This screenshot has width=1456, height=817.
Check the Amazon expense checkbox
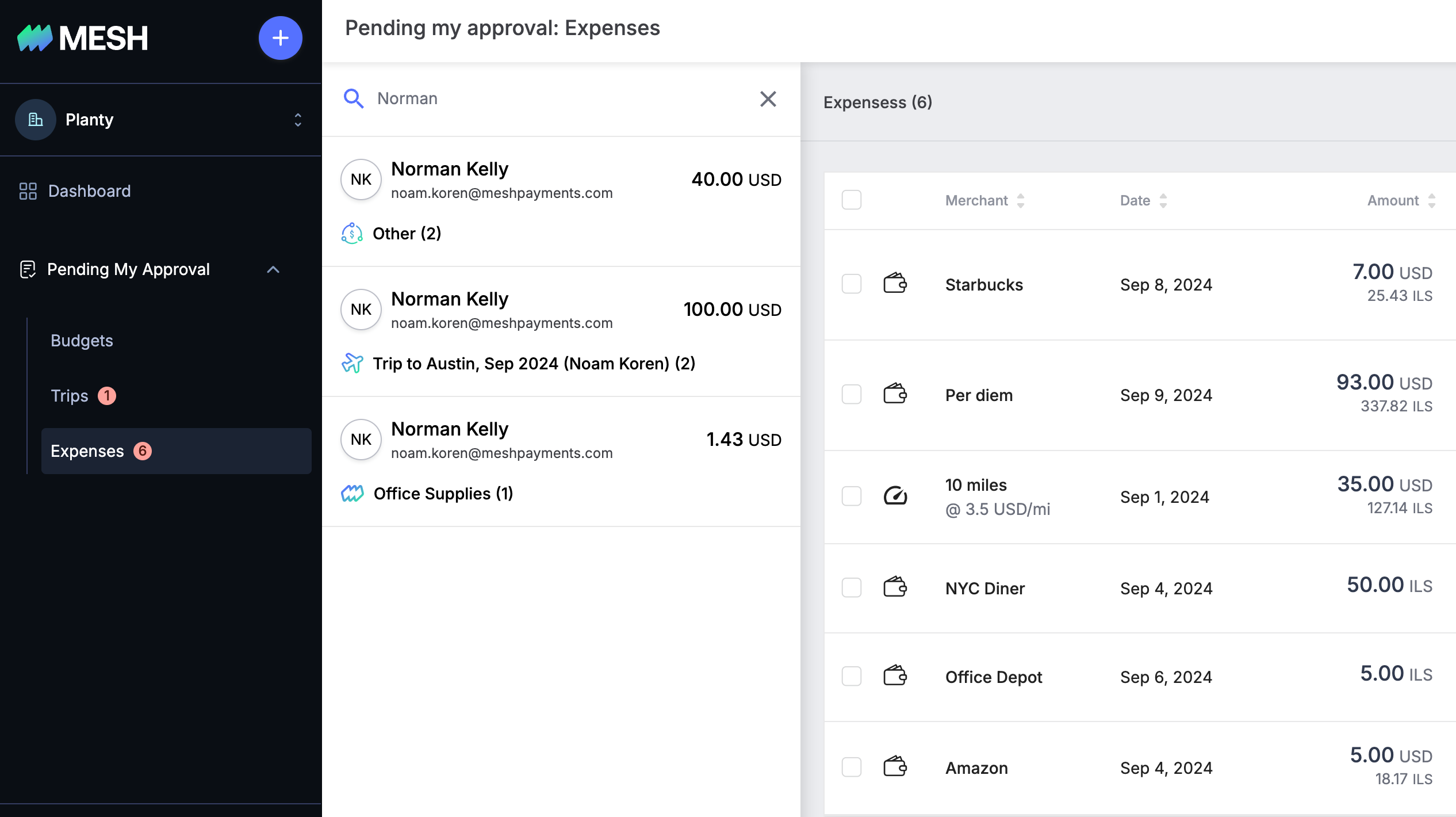tap(852, 767)
